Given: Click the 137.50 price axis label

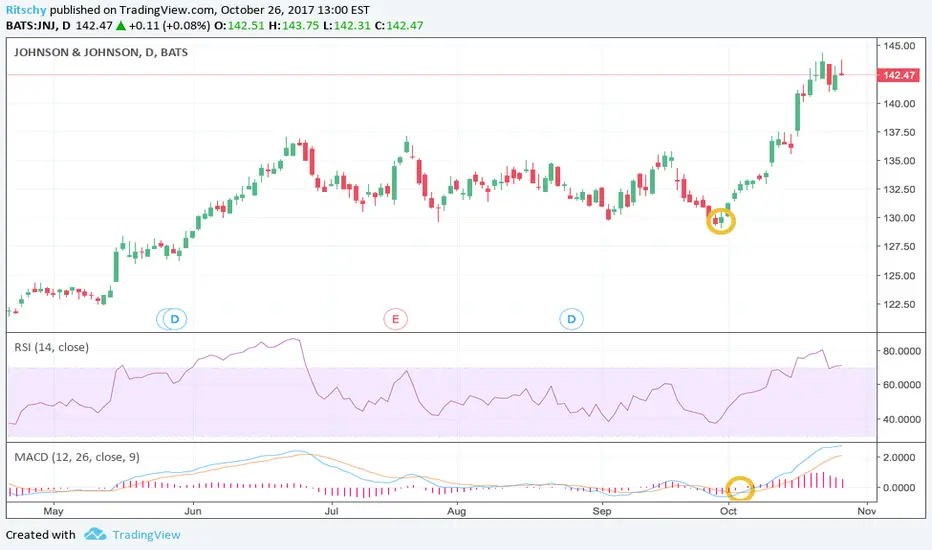Looking at the screenshot, I should [899, 132].
